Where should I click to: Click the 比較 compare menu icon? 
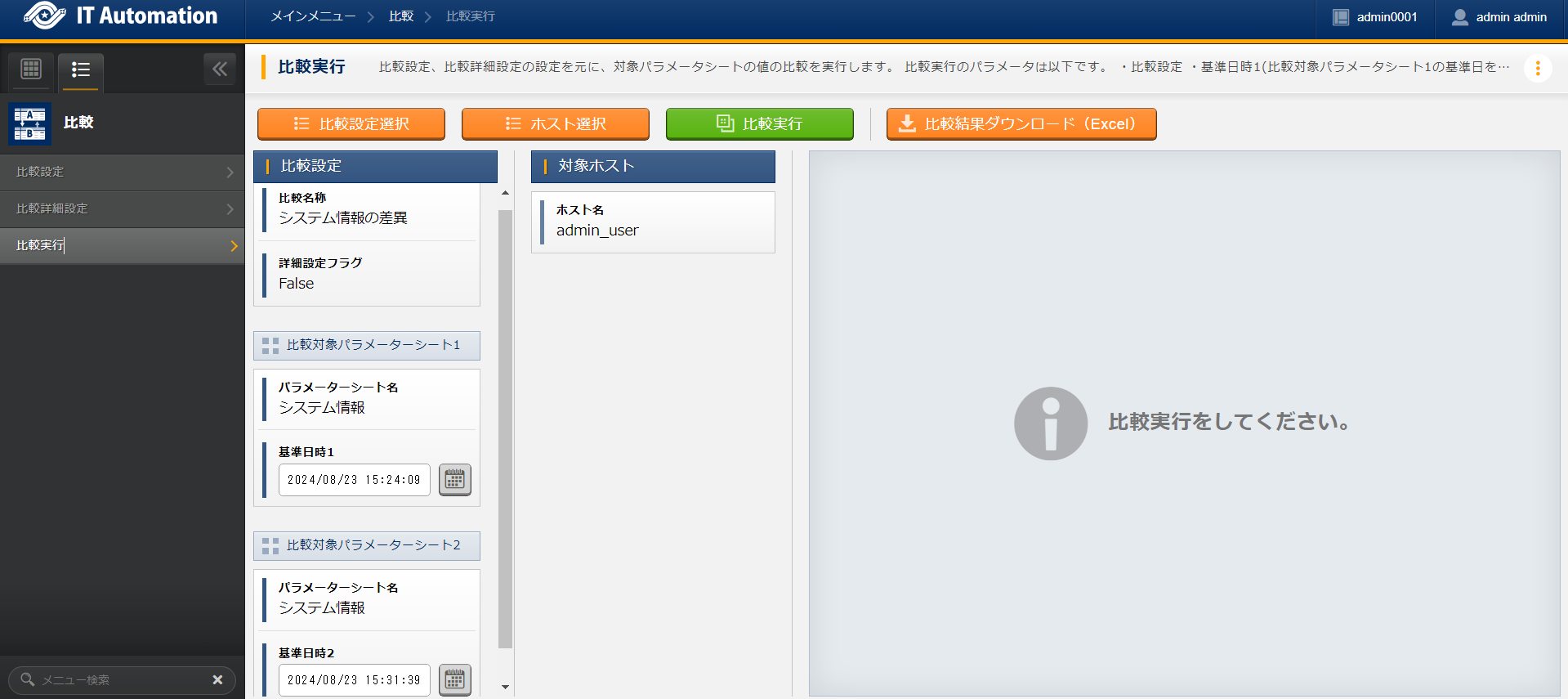click(30, 123)
